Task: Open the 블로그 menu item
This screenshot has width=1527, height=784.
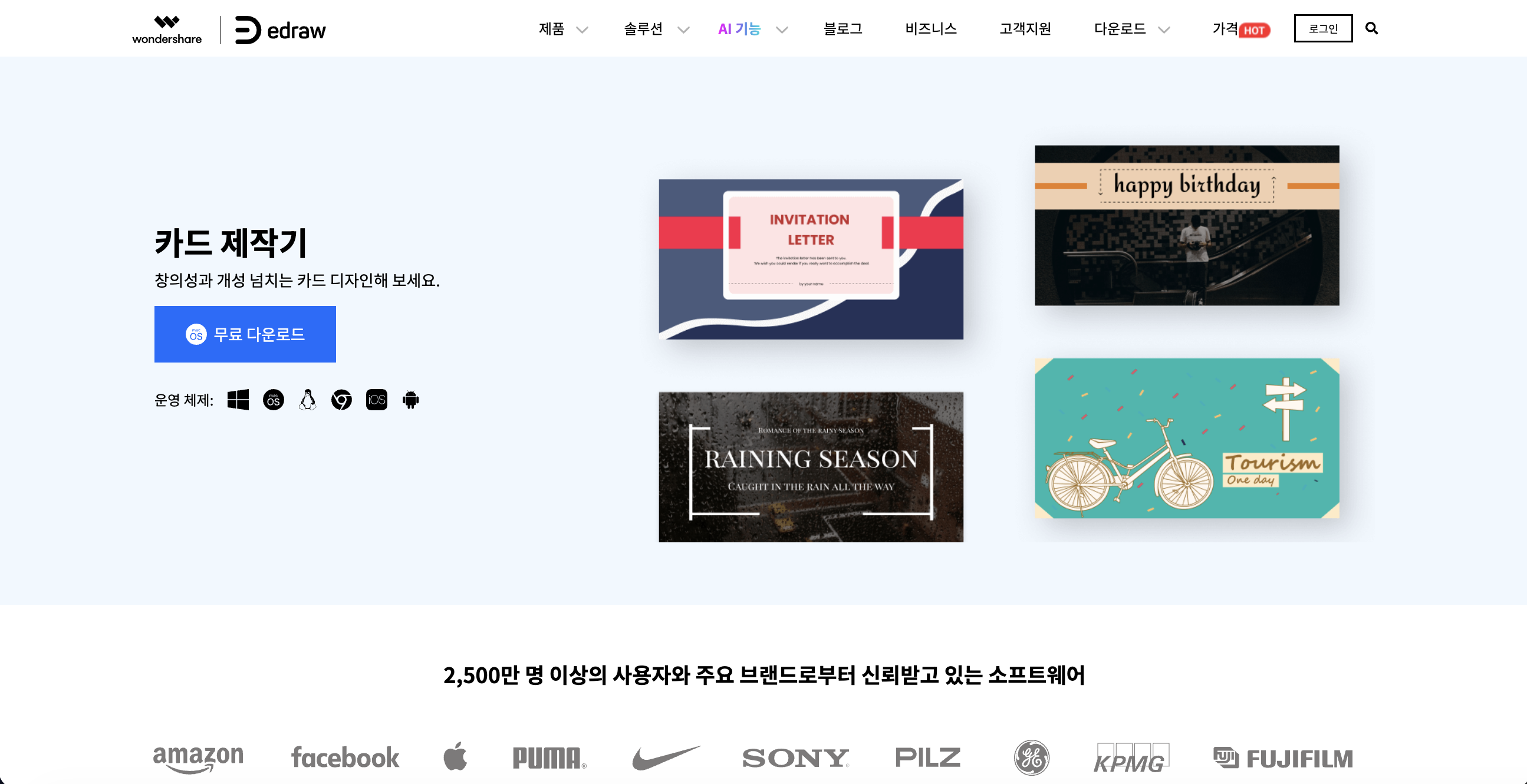Action: [x=843, y=29]
